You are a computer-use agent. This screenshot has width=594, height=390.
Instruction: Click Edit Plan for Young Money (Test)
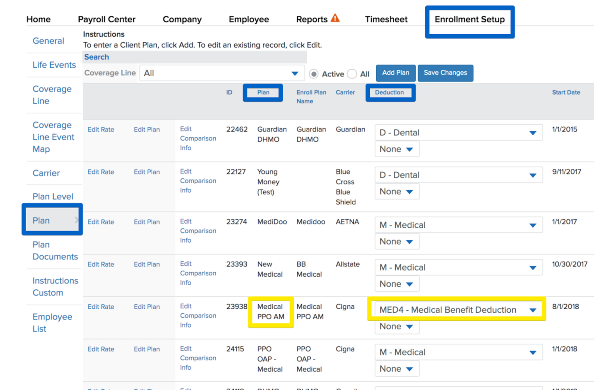click(147, 172)
